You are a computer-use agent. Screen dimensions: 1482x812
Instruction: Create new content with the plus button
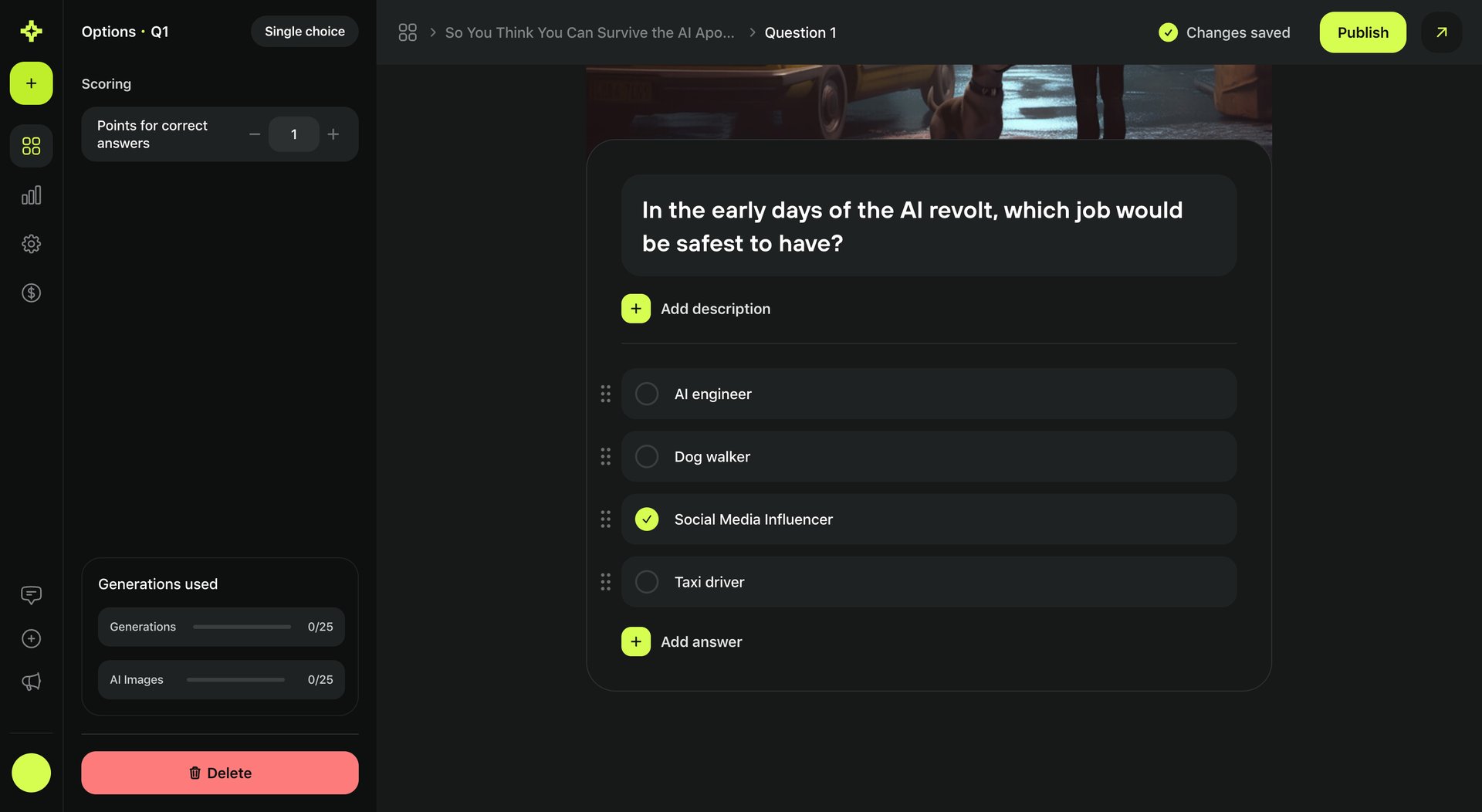(x=31, y=83)
